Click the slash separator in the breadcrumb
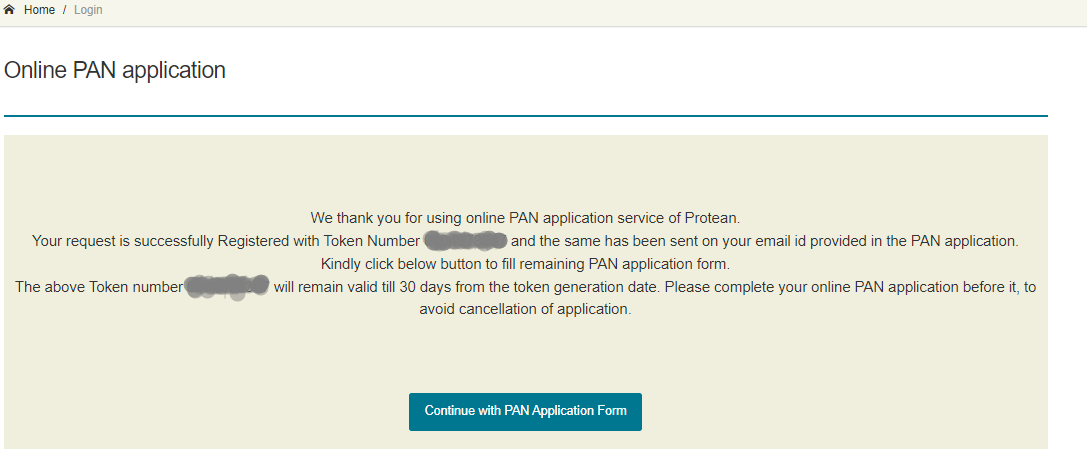1087x472 pixels. (65, 10)
